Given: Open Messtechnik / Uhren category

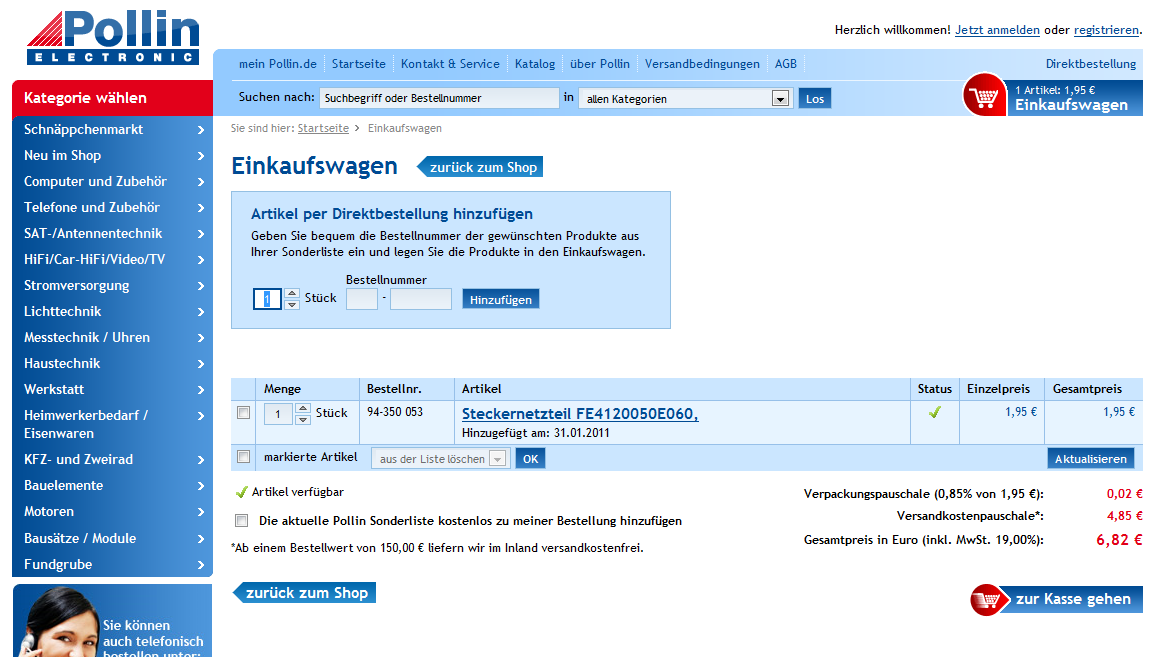Looking at the screenshot, I should coord(112,337).
